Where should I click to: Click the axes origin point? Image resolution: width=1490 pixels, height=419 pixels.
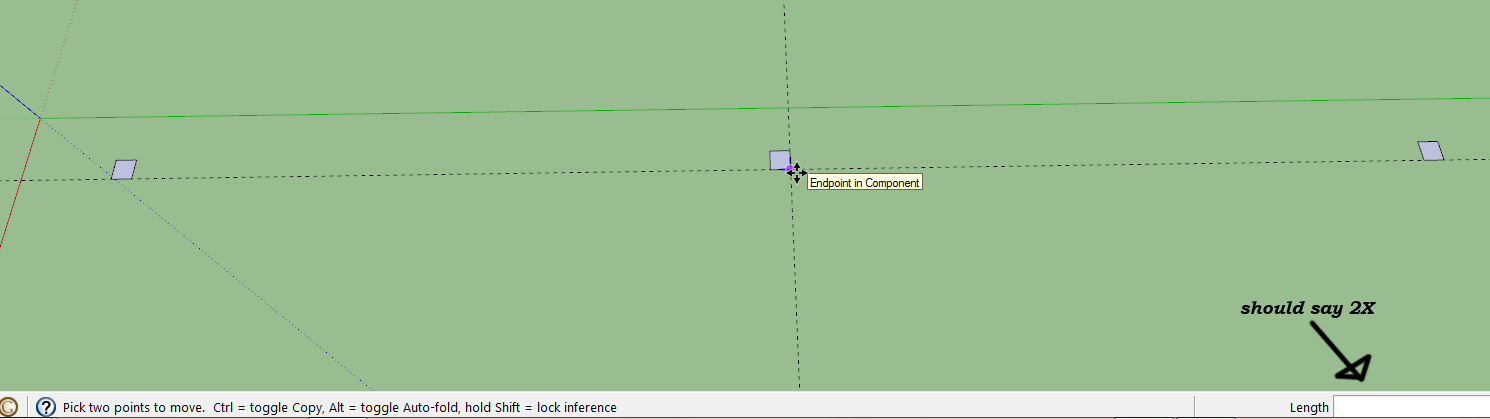coord(40,119)
